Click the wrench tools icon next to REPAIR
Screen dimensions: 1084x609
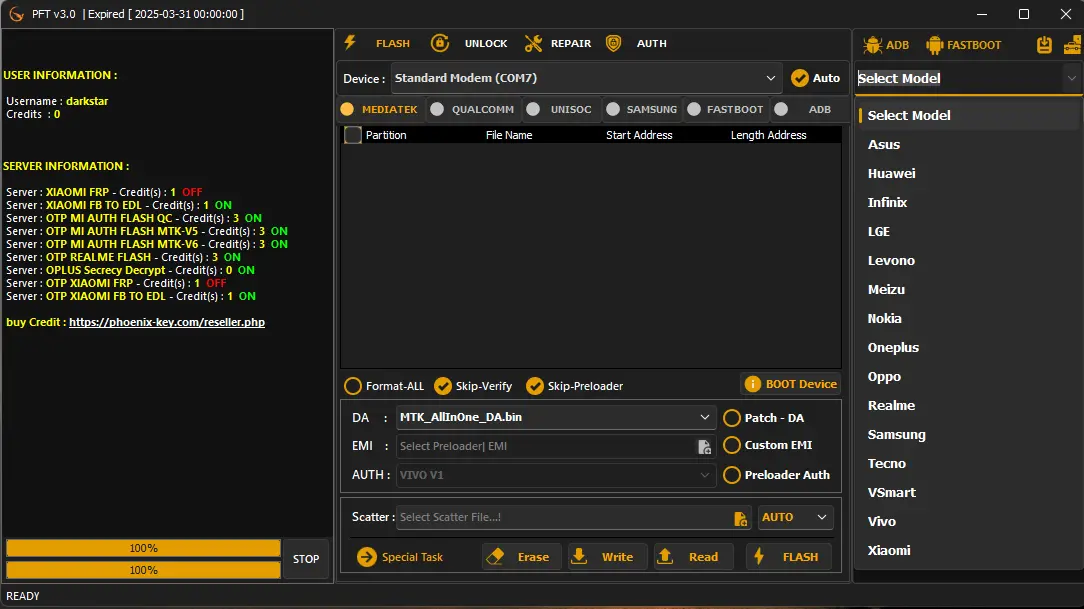(533, 43)
